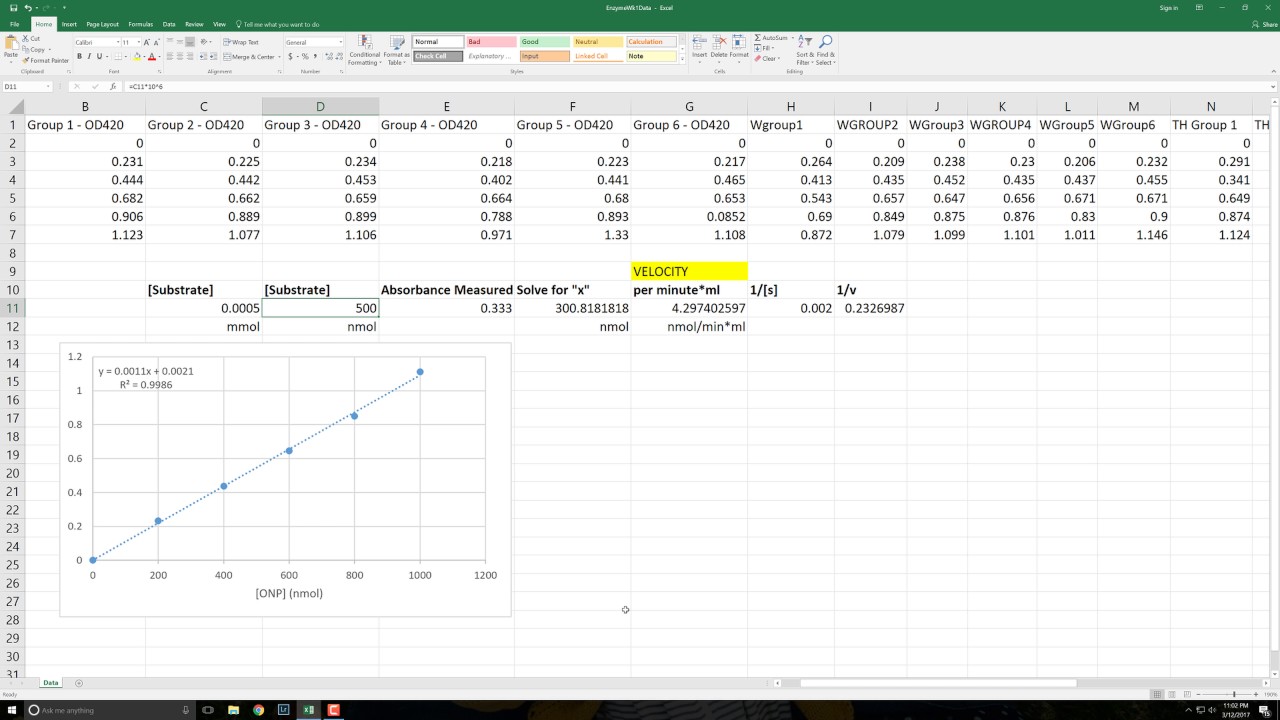Apply the Good cell style
This screenshot has height=720, width=1280.
[x=544, y=42]
